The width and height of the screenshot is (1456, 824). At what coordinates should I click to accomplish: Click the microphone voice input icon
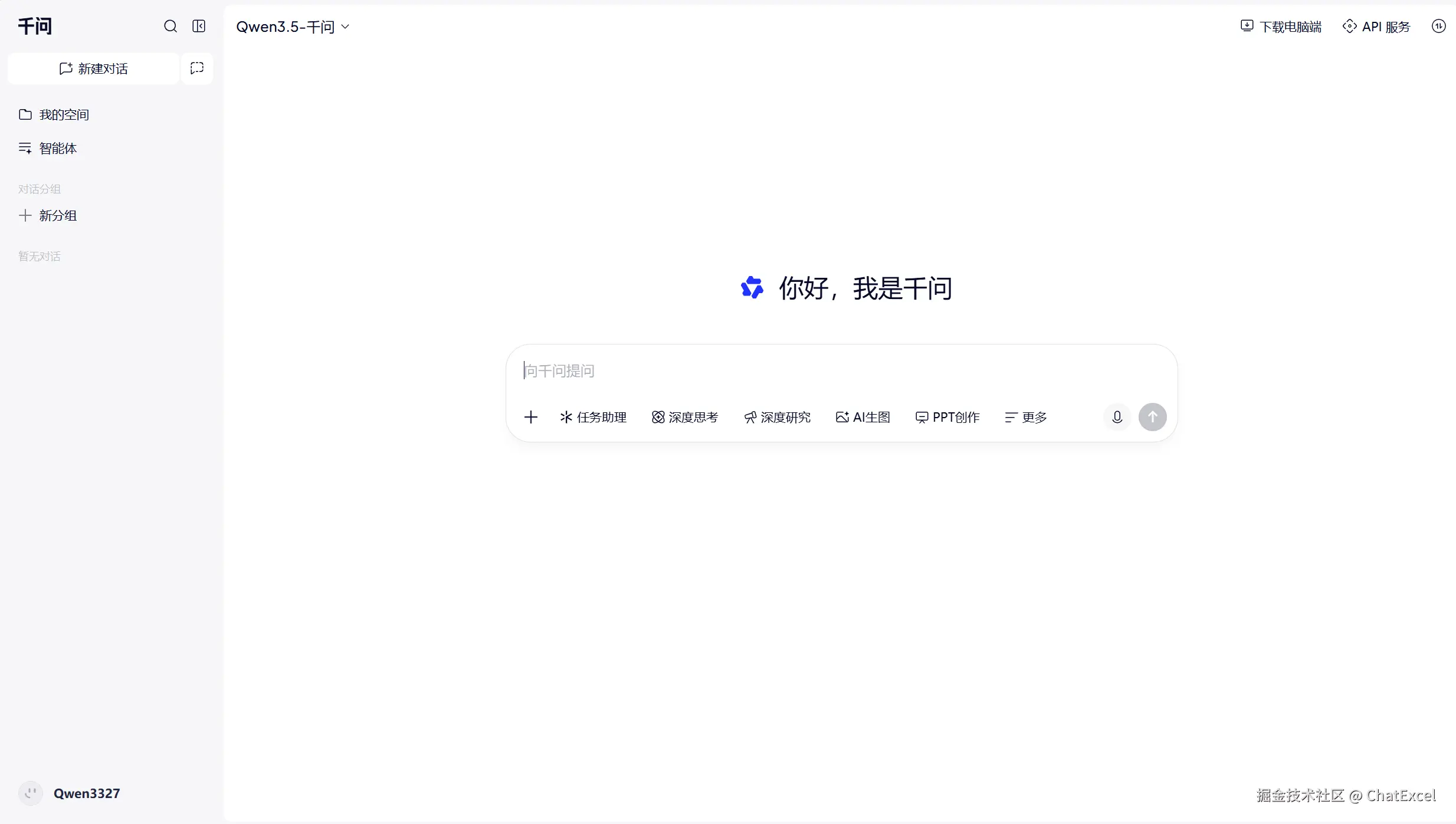(x=1117, y=418)
